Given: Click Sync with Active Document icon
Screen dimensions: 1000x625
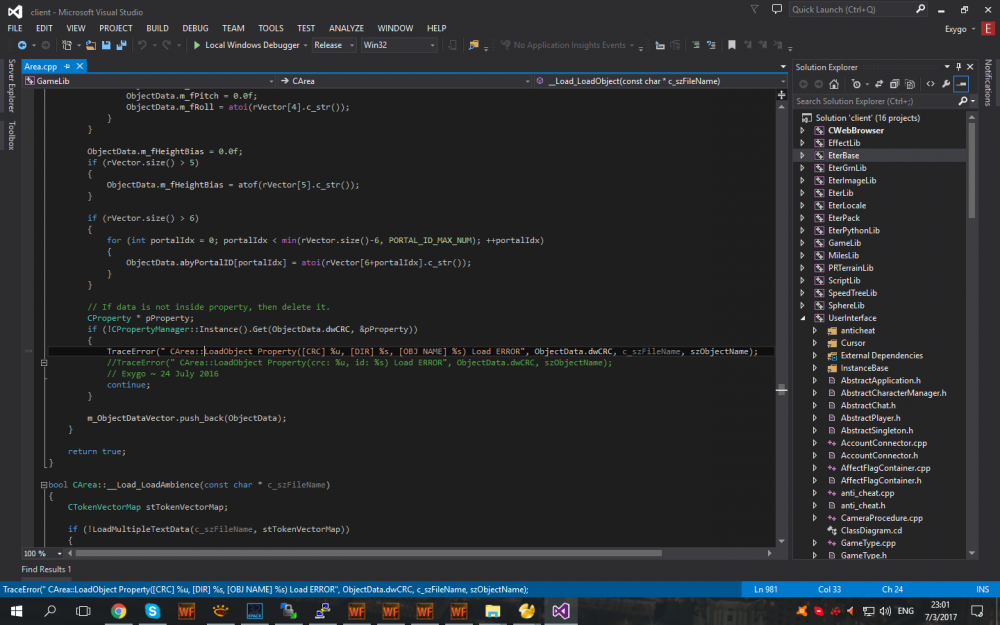Looking at the screenshot, I should tap(879, 84).
